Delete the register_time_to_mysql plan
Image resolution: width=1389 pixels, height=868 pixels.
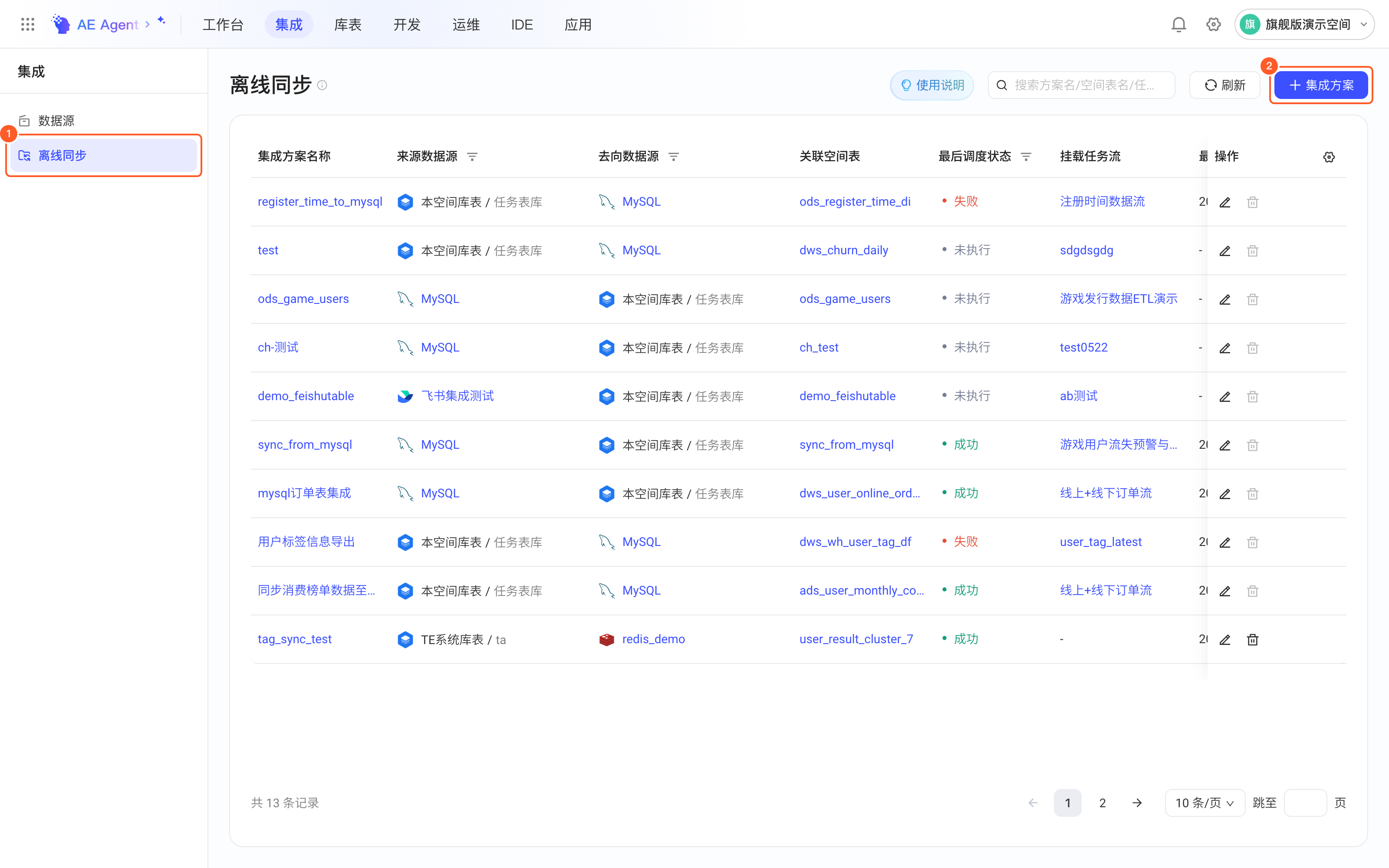point(1252,202)
